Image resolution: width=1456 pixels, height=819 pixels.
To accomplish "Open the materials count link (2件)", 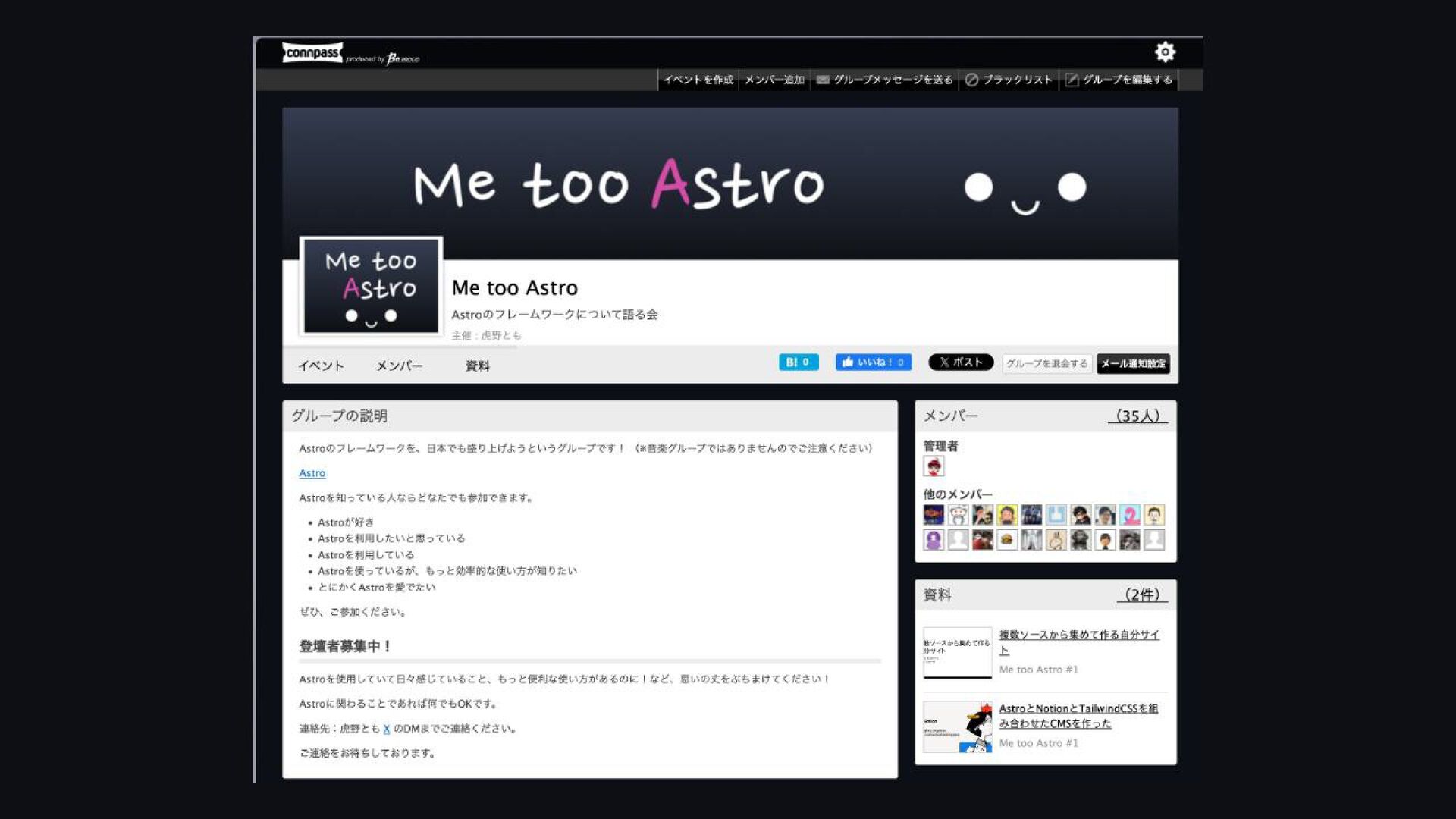I will (1142, 595).
